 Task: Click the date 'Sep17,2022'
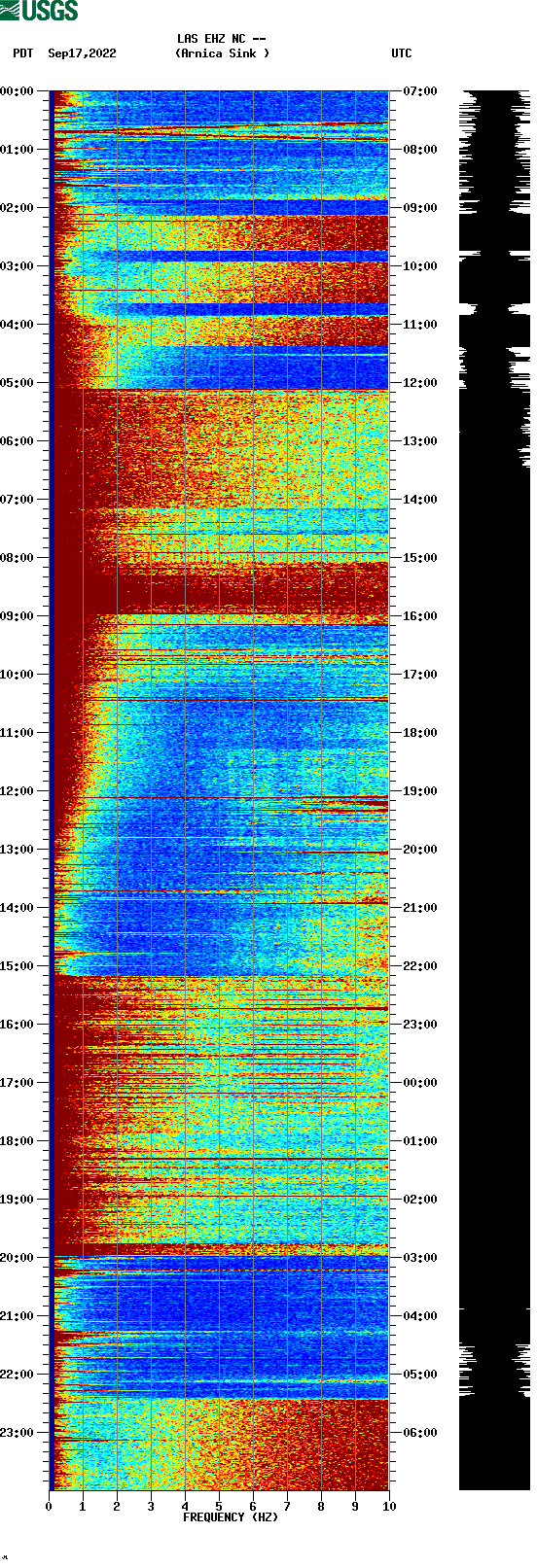point(82,53)
